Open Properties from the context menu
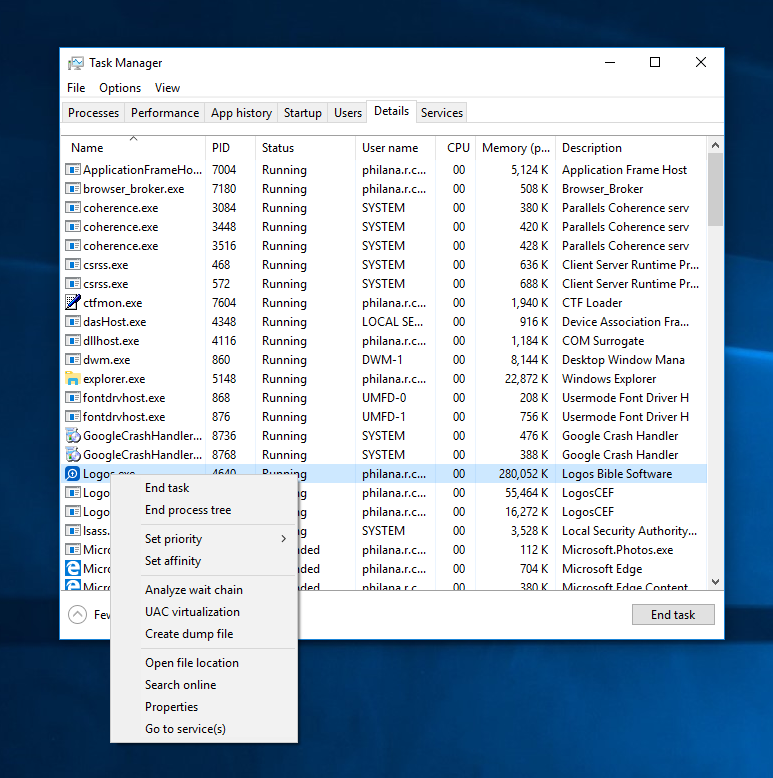Screen dimensions: 773x778 (204, 707)
